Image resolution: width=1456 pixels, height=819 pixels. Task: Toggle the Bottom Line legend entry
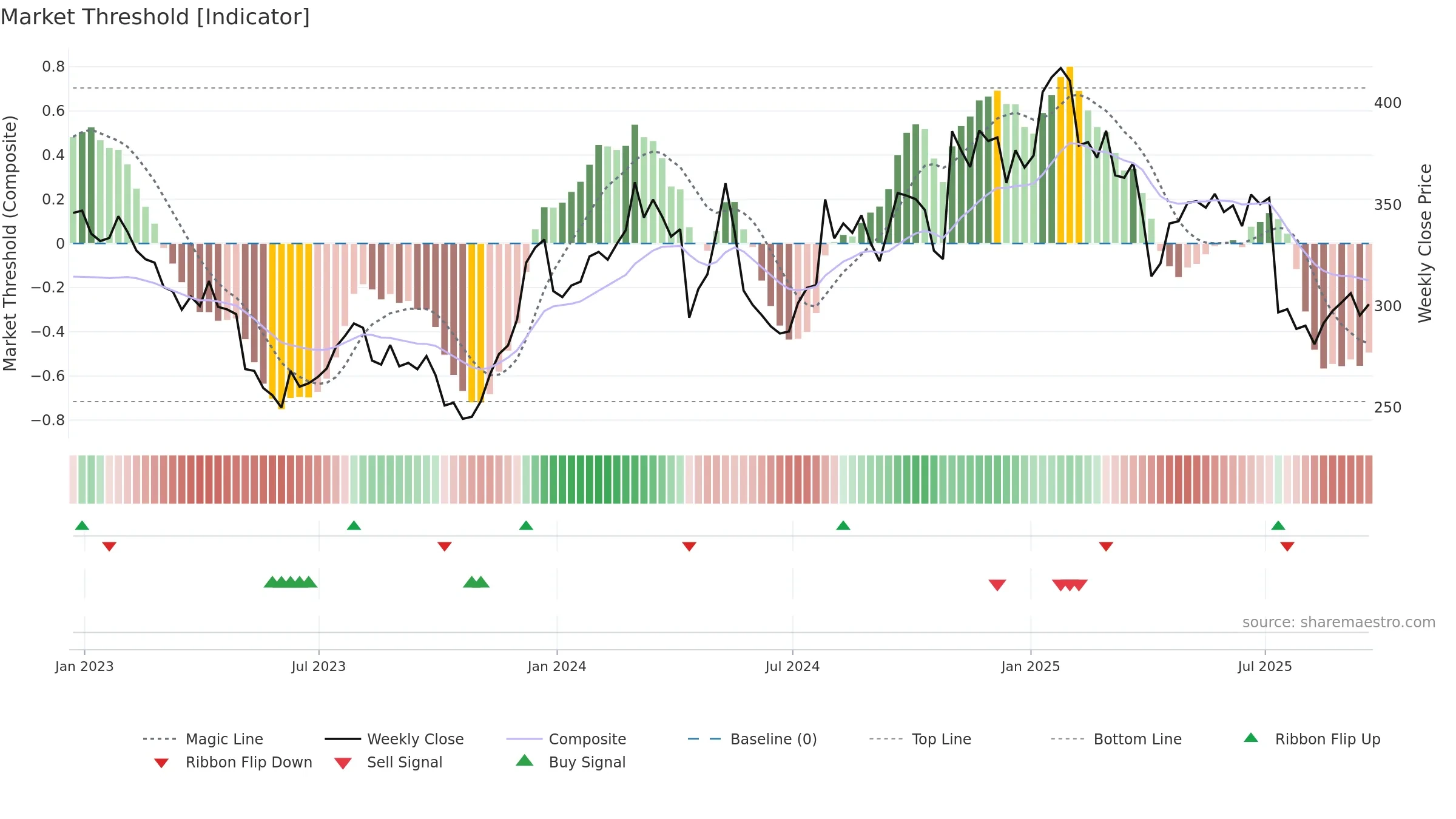point(1116,739)
